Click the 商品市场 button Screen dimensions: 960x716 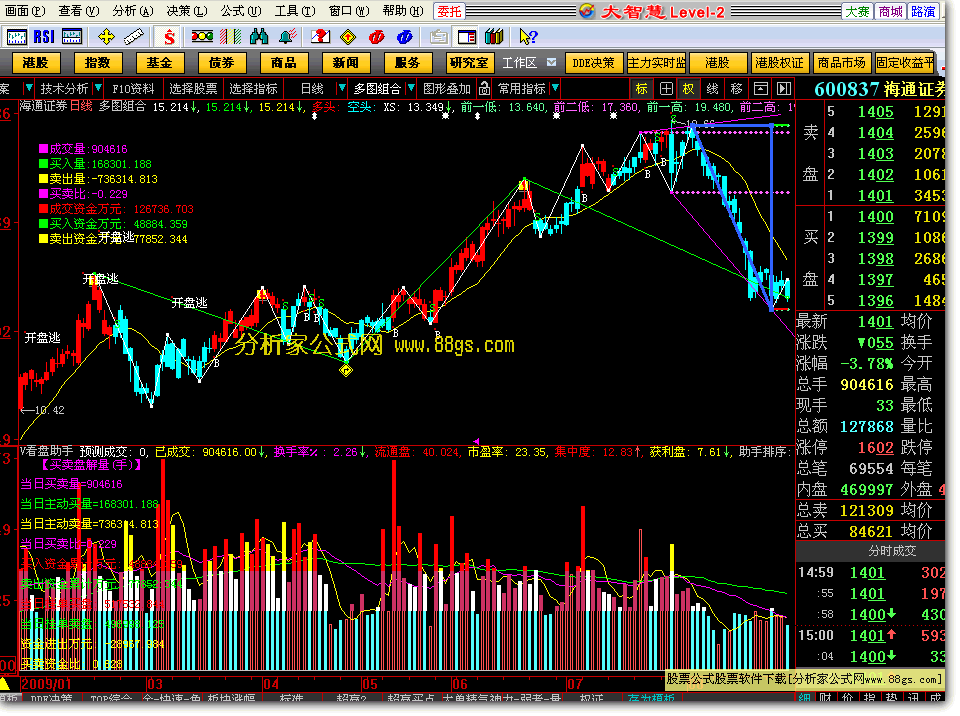coord(841,62)
